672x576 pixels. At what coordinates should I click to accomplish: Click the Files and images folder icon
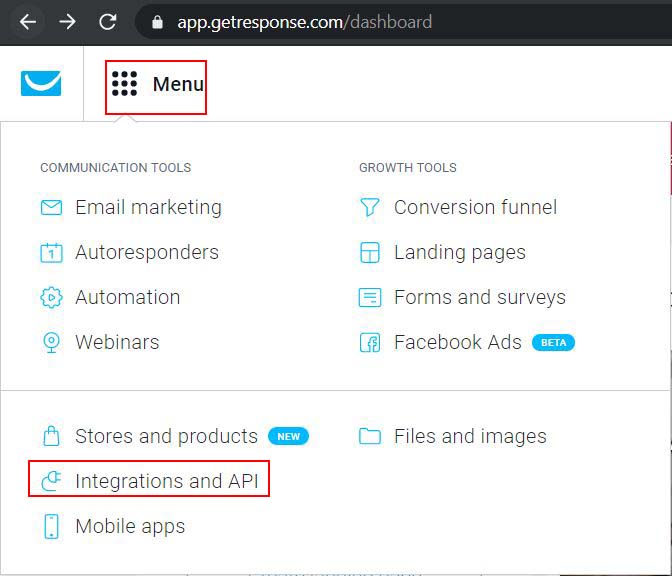(369, 436)
